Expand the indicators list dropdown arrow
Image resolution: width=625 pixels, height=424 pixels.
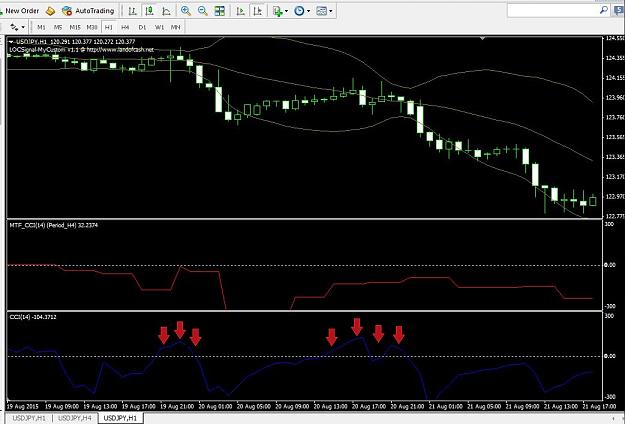tap(287, 11)
